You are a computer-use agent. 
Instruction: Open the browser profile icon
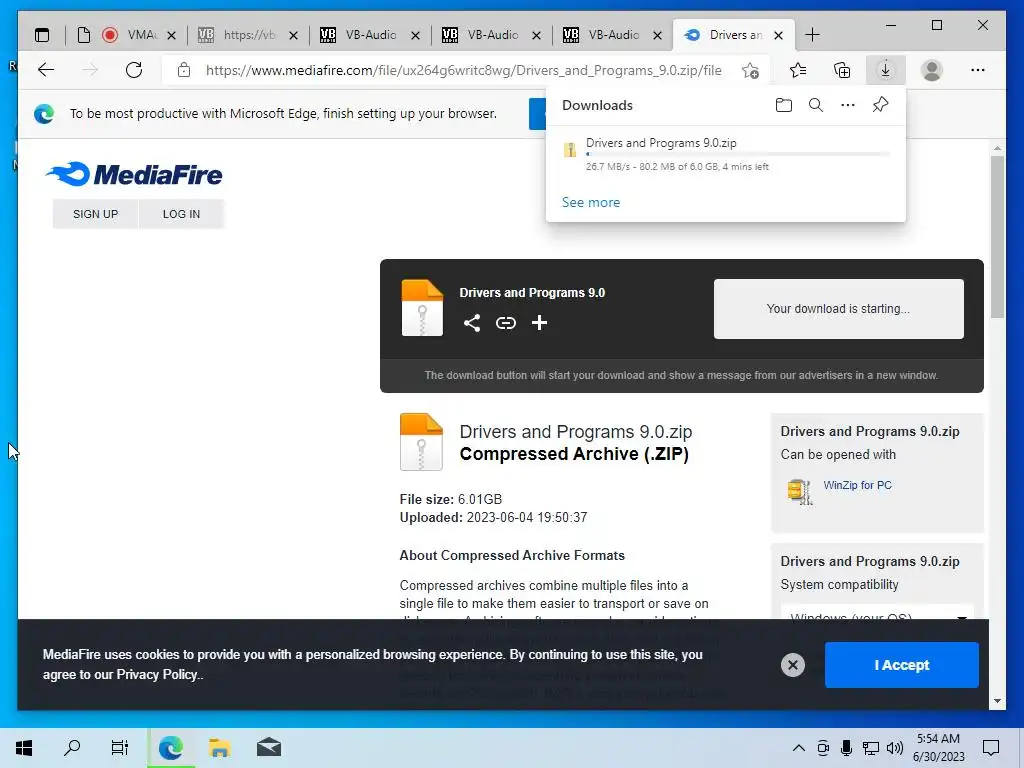(x=932, y=70)
